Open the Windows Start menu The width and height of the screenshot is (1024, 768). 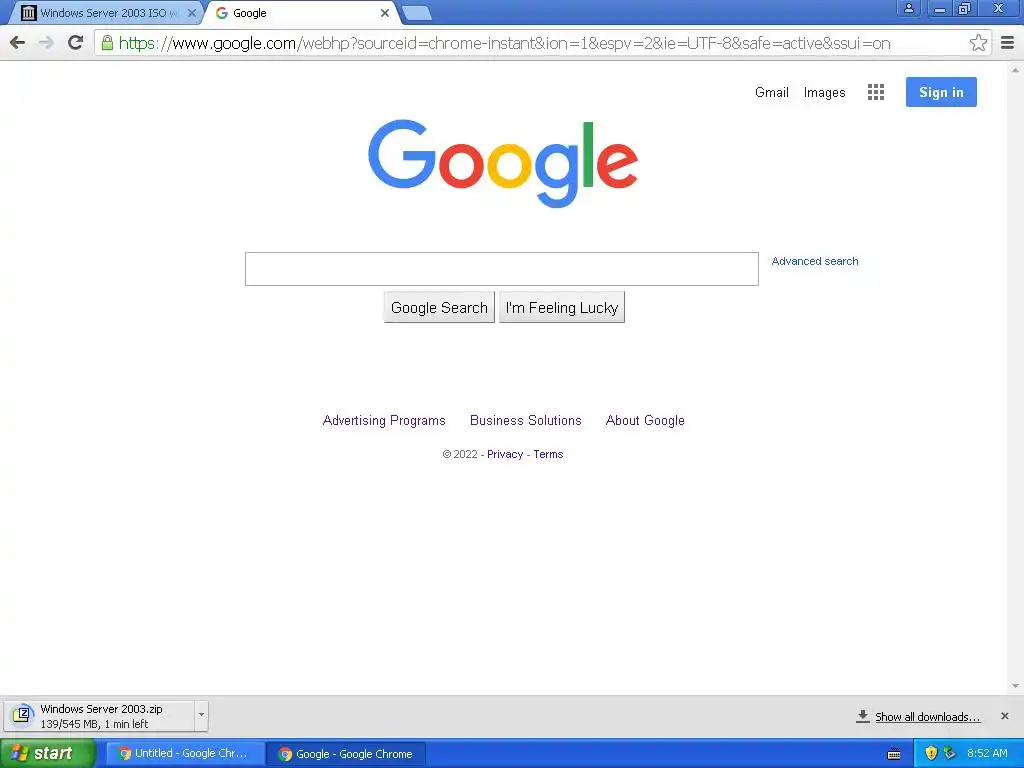coord(47,754)
